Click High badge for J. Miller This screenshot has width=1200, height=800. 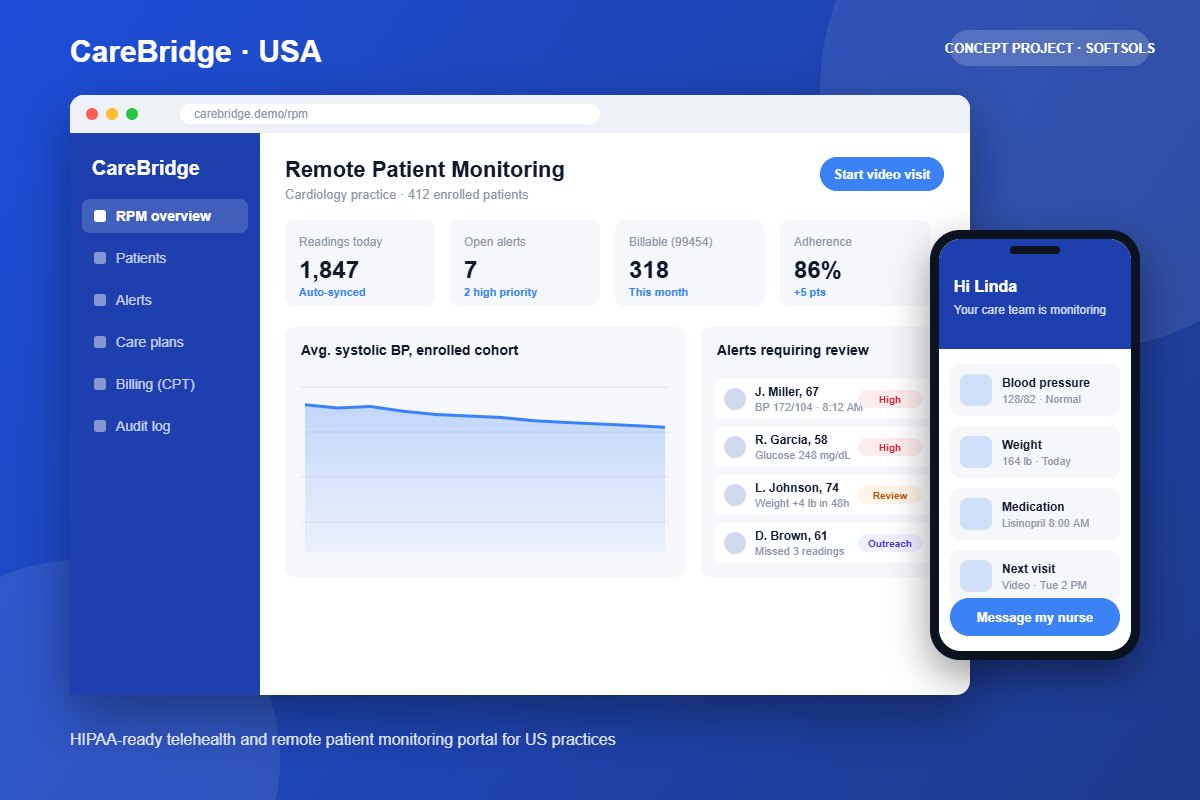click(x=890, y=399)
